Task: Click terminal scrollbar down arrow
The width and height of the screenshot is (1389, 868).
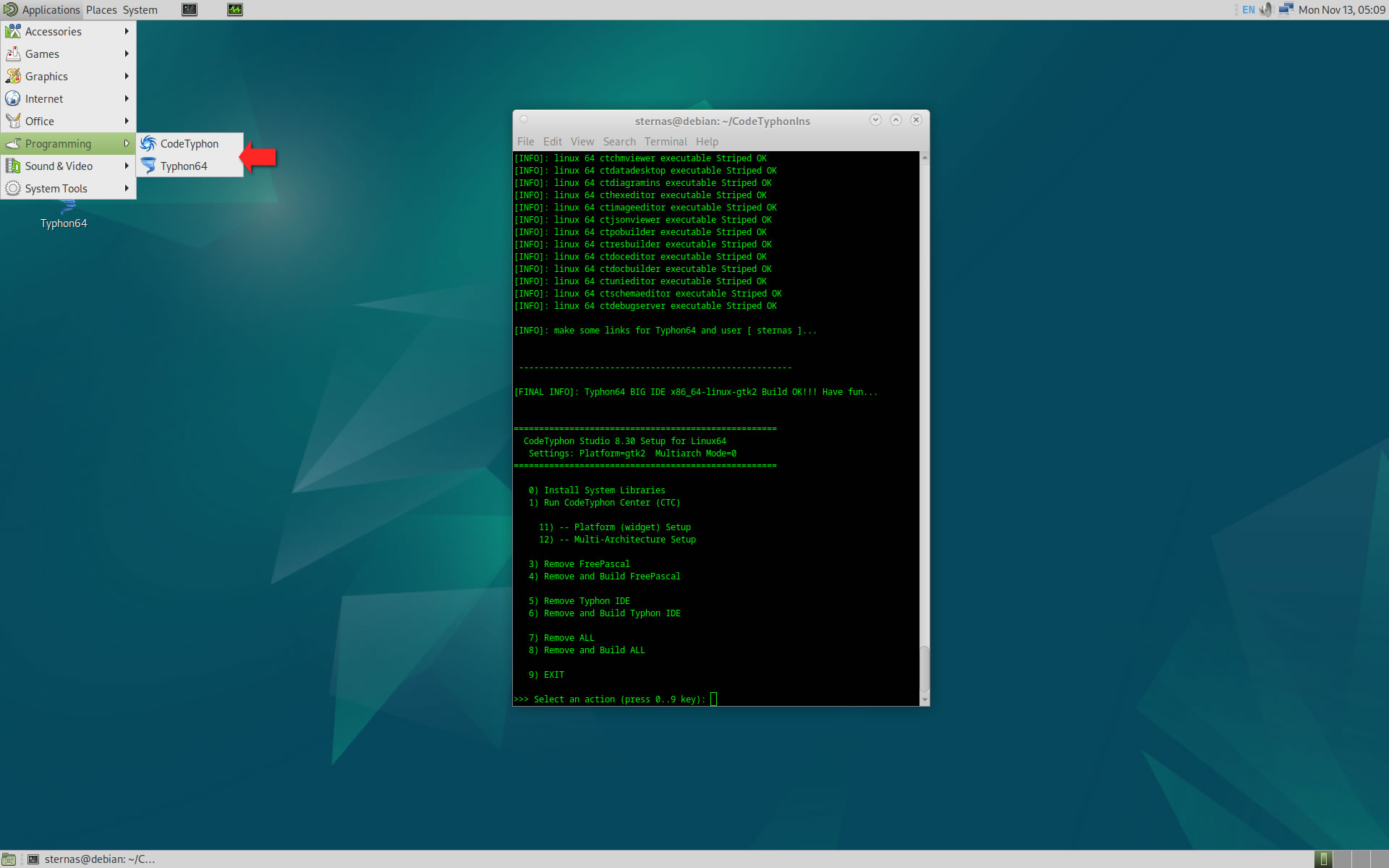Action: [x=925, y=700]
